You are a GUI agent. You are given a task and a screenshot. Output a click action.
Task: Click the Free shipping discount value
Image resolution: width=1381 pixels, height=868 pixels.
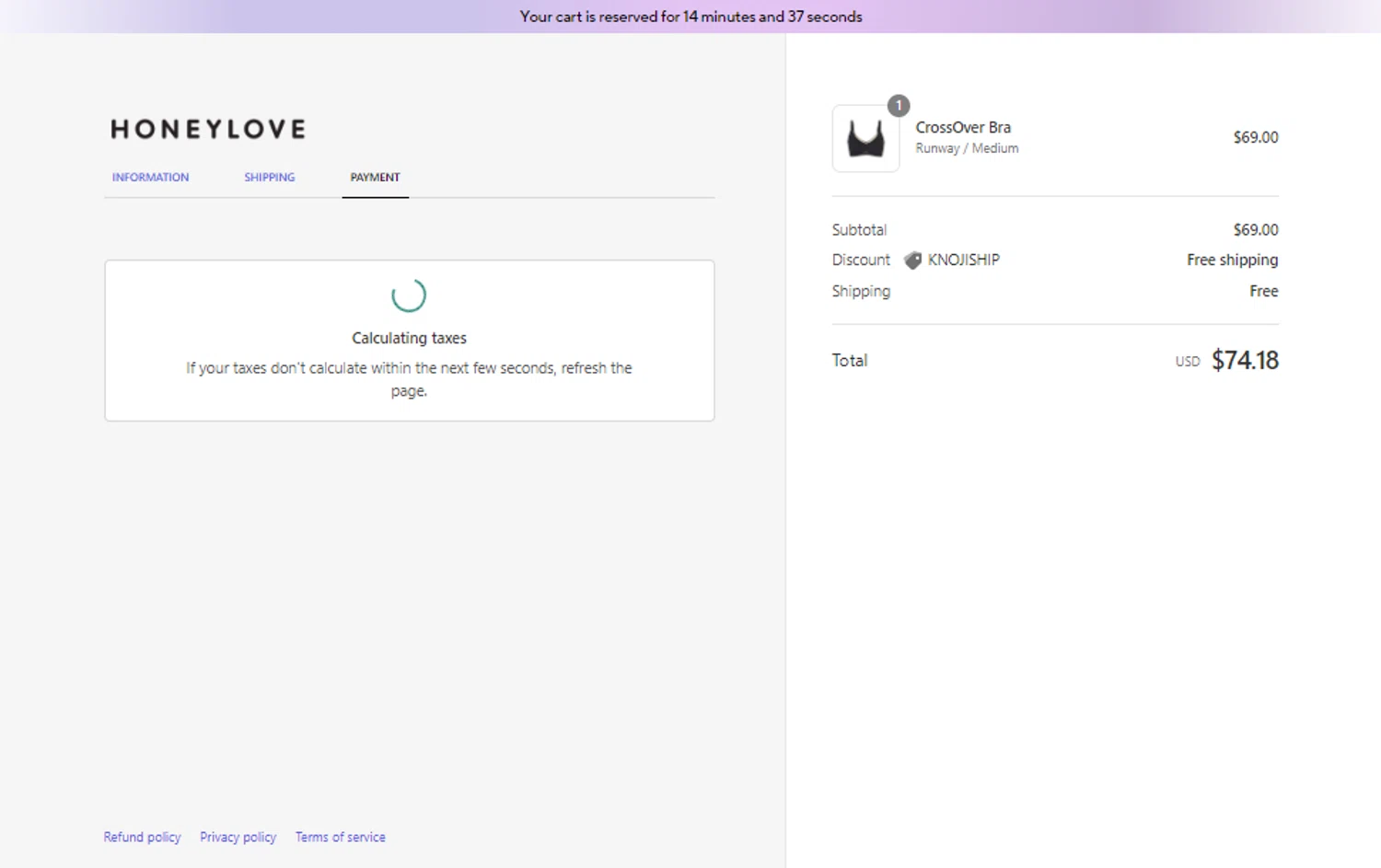coord(1232,260)
